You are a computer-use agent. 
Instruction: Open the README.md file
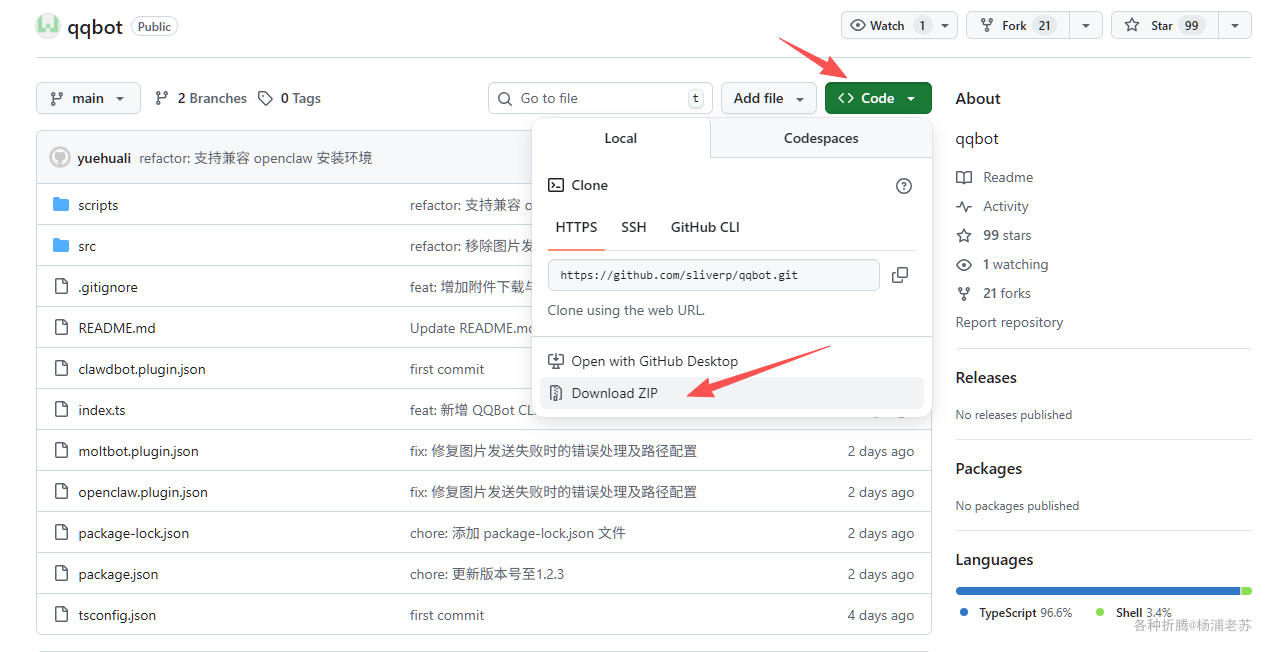(117, 328)
